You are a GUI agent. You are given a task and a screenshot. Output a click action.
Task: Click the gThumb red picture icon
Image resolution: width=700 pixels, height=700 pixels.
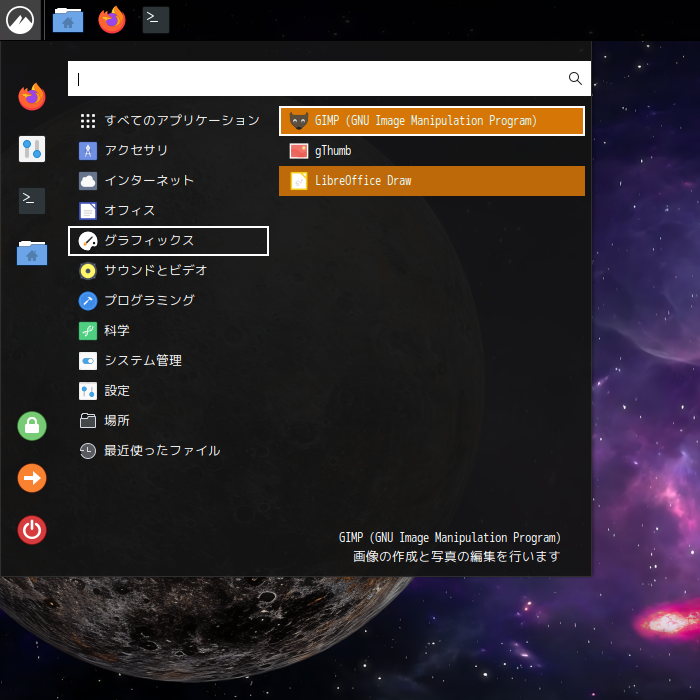click(299, 151)
